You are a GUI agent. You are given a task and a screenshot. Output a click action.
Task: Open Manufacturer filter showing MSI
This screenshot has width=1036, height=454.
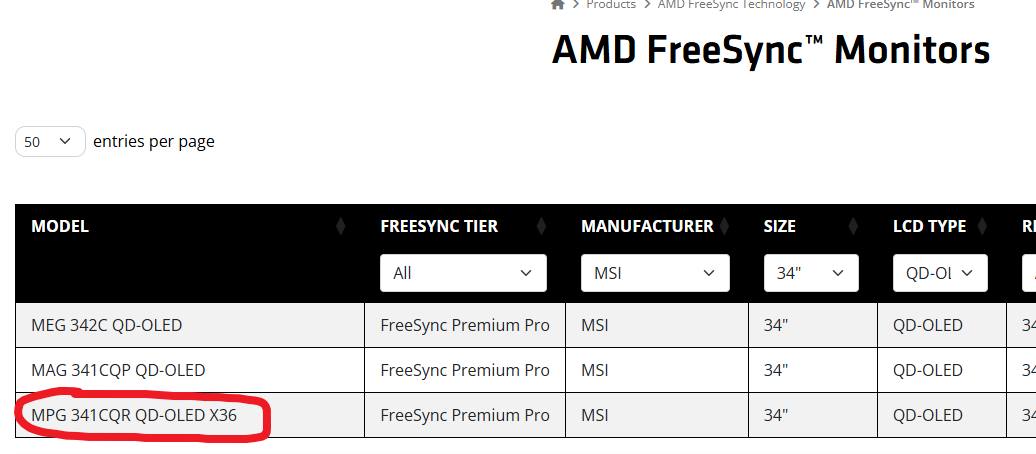coord(655,273)
